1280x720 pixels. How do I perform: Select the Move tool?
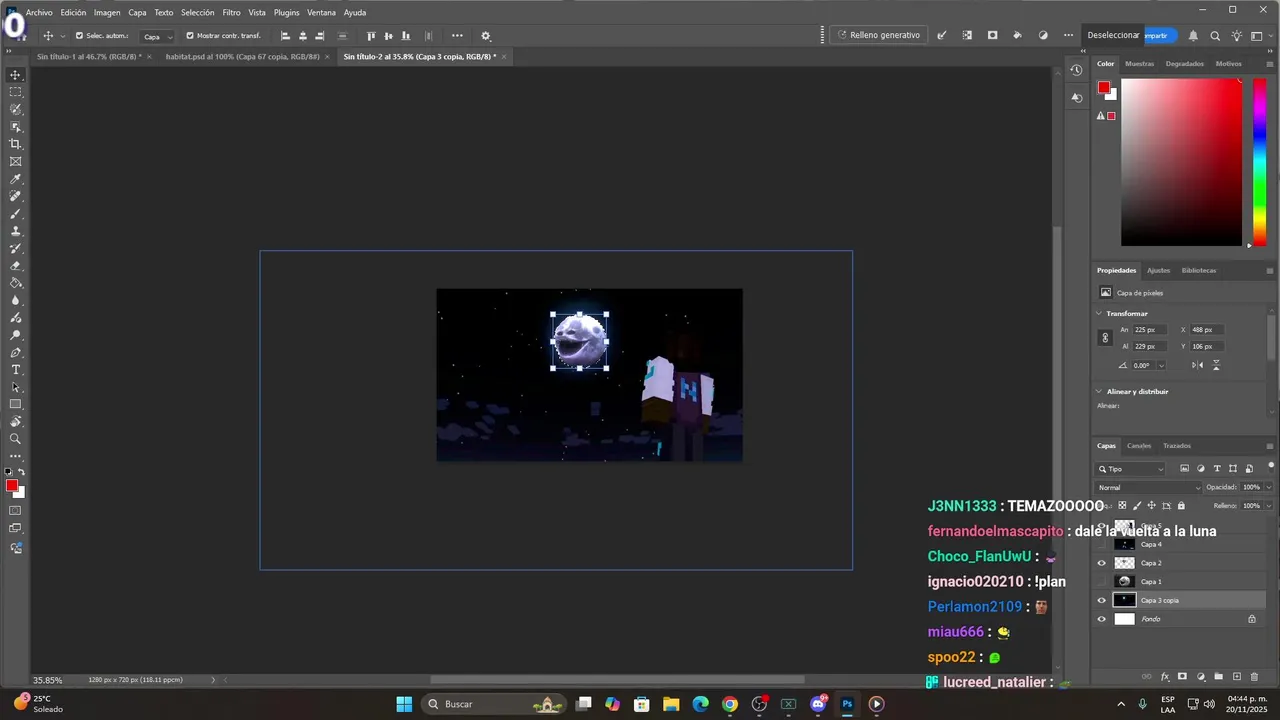pos(15,75)
